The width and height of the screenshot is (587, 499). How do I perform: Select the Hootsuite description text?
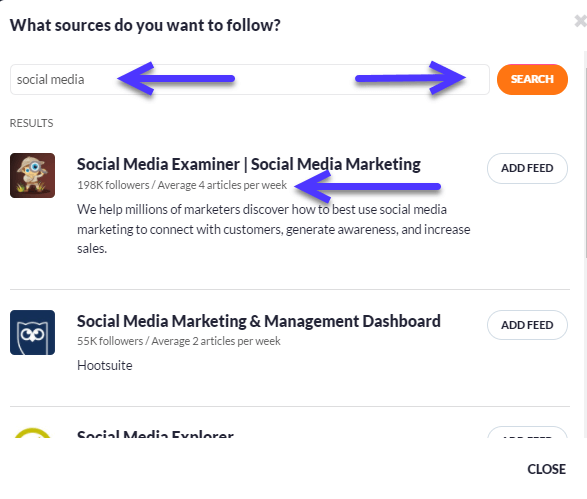pyautogui.click(x=104, y=365)
